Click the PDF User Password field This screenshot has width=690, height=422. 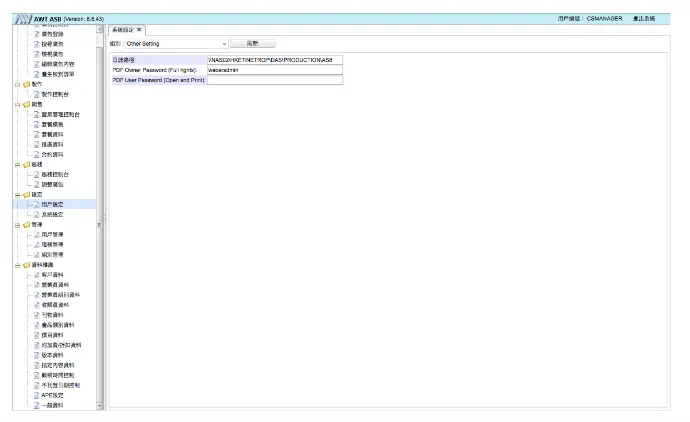(x=273, y=80)
